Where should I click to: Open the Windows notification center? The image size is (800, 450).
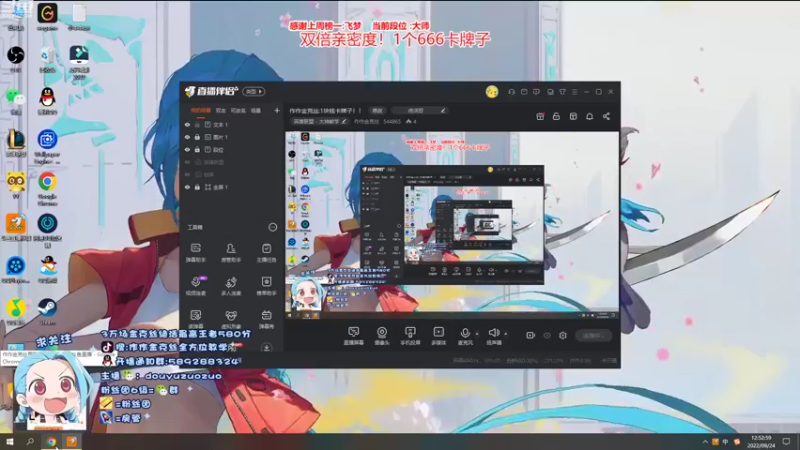[786, 442]
